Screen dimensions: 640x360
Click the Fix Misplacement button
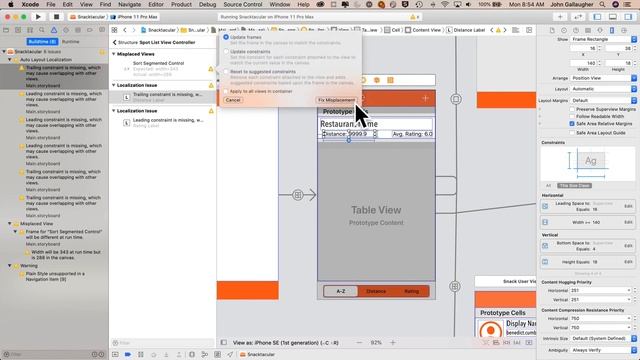[337, 100]
